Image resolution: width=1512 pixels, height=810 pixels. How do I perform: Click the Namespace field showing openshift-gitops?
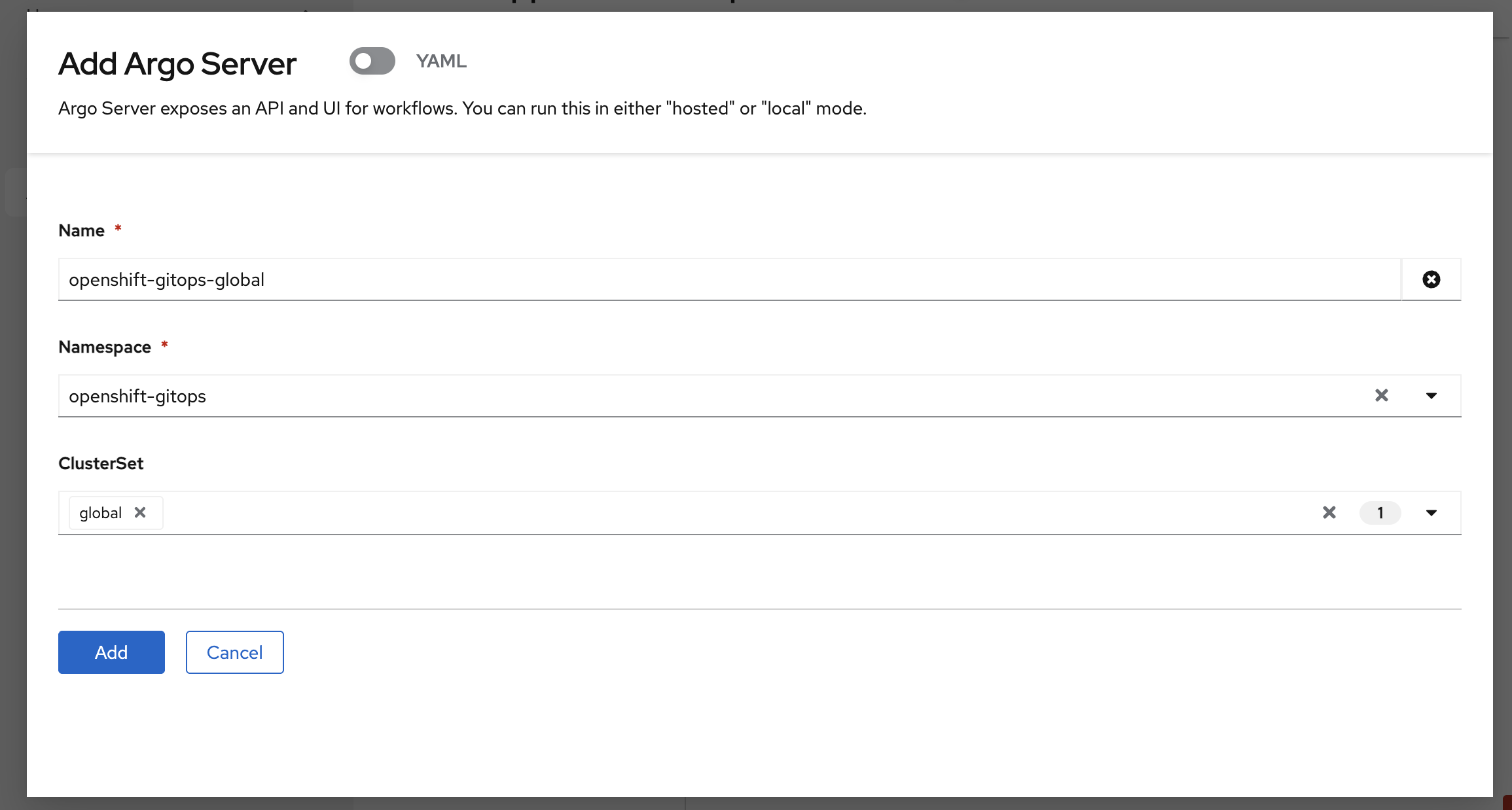[655, 396]
